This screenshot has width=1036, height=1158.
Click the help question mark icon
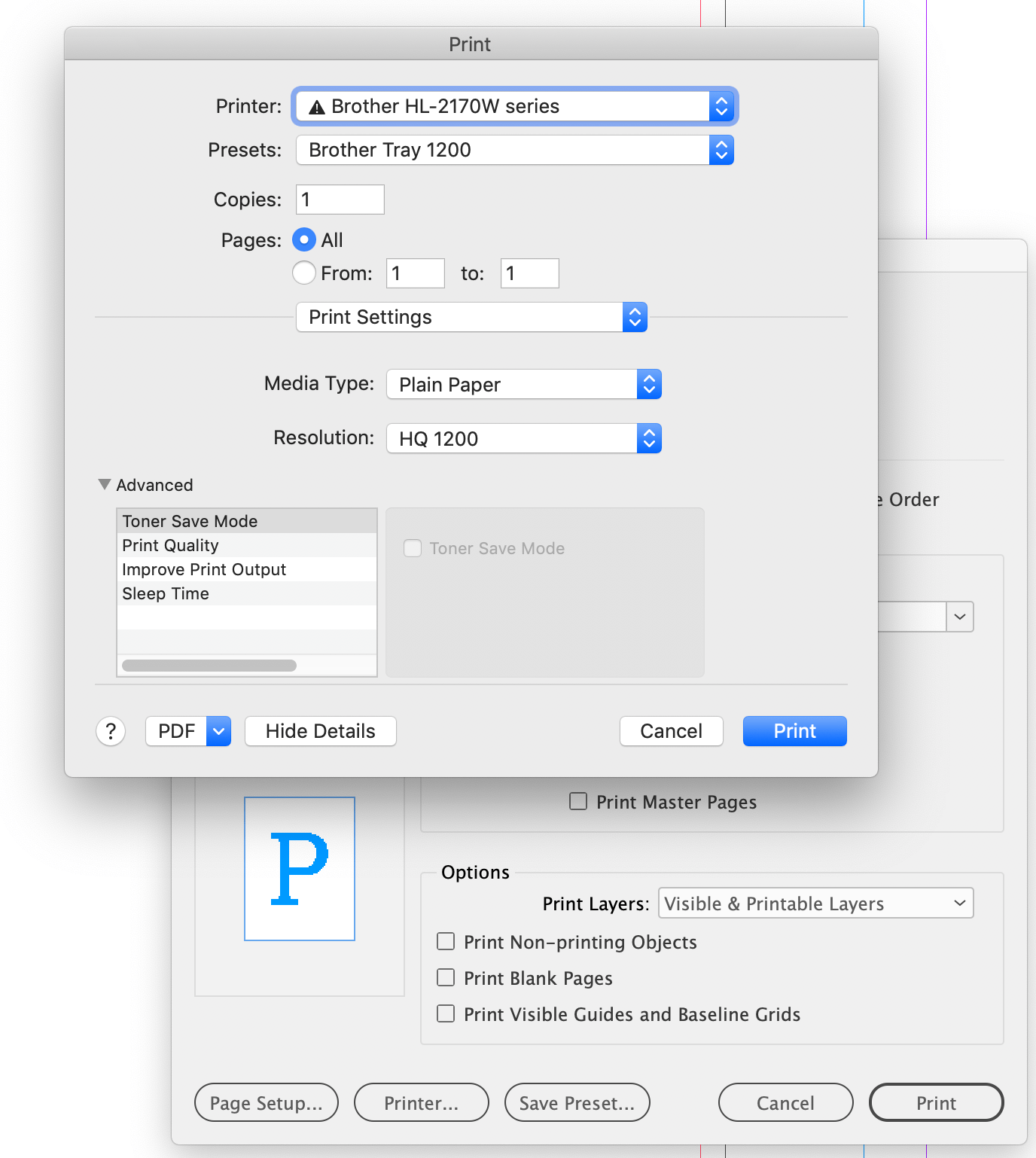111,731
